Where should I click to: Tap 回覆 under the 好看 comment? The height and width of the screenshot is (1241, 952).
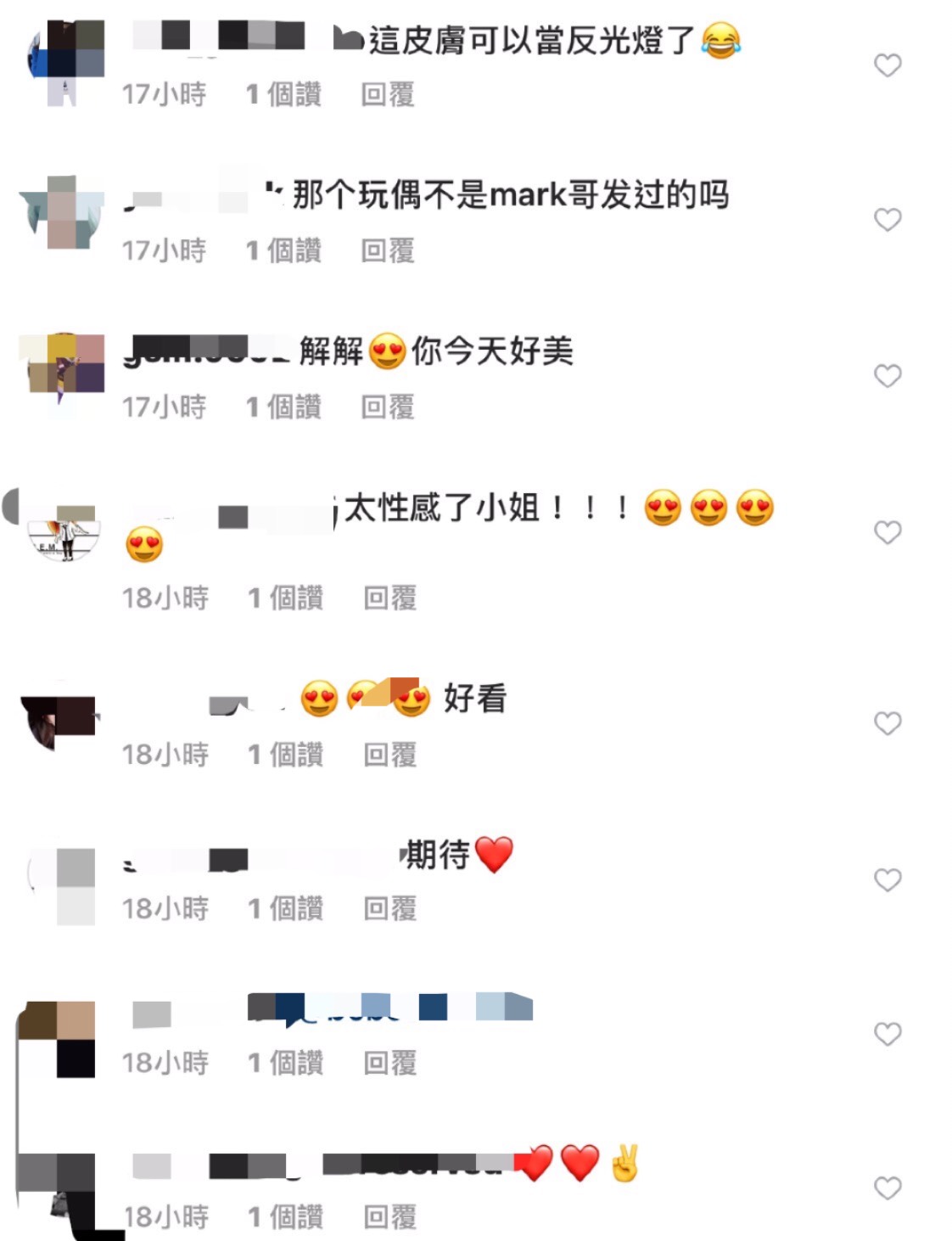click(x=390, y=755)
